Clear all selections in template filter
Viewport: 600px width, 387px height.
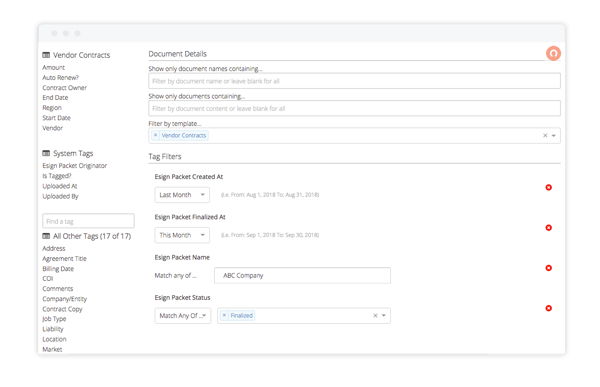(545, 136)
